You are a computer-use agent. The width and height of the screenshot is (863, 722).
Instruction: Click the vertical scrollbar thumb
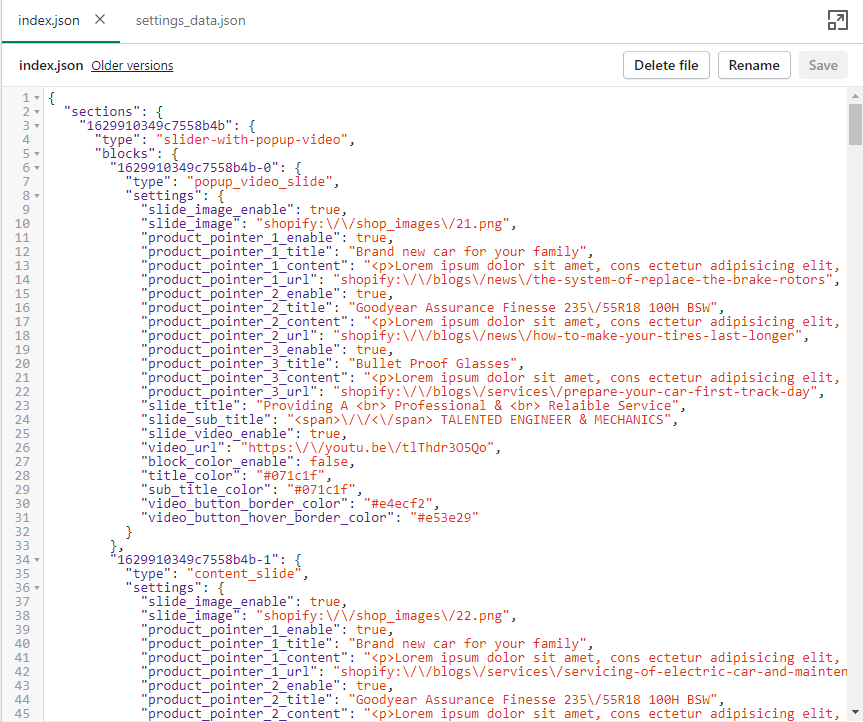[855, 124]
